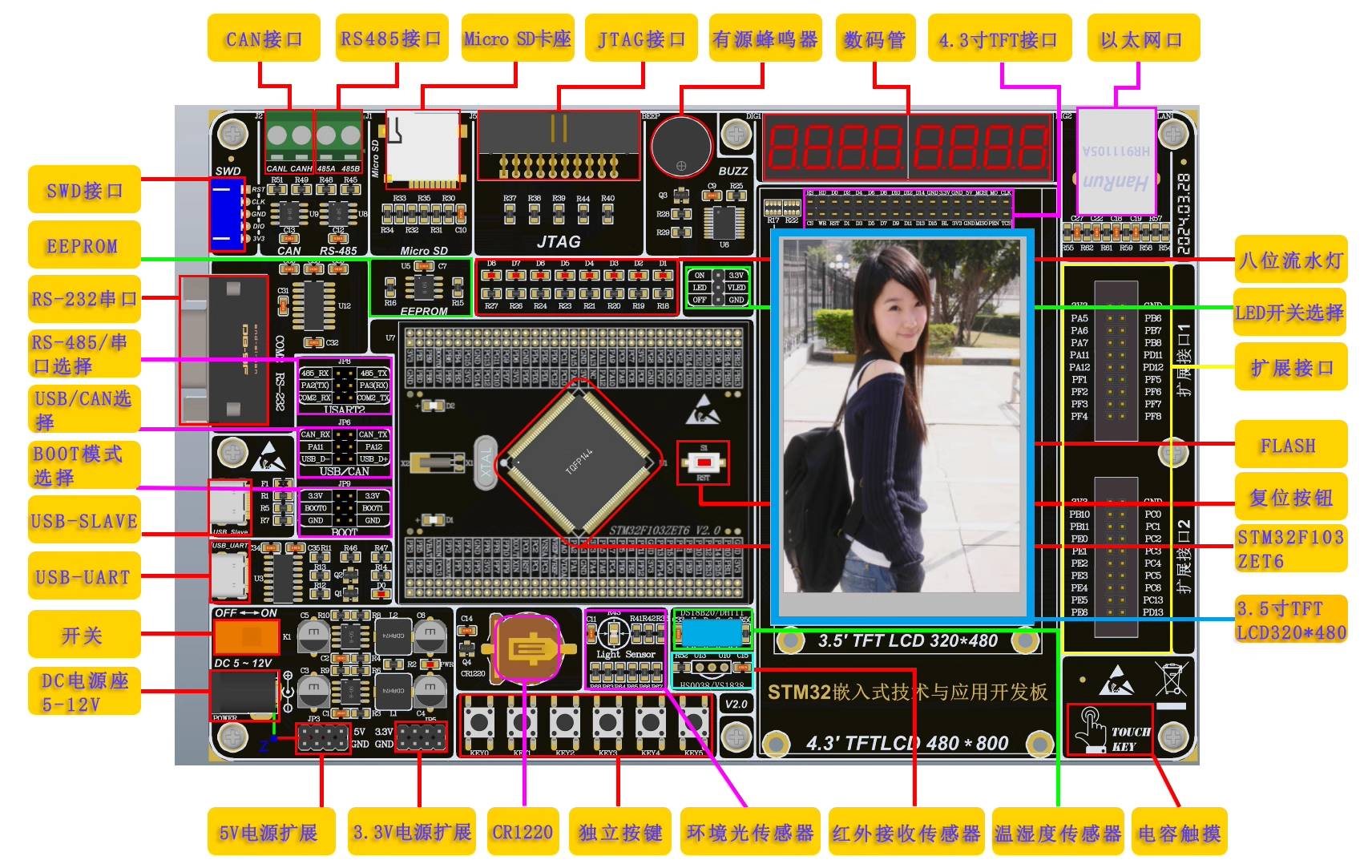Click the 八位流水灯 LED row
Screen dimensions: 1372x868
(x=577, y=277)
